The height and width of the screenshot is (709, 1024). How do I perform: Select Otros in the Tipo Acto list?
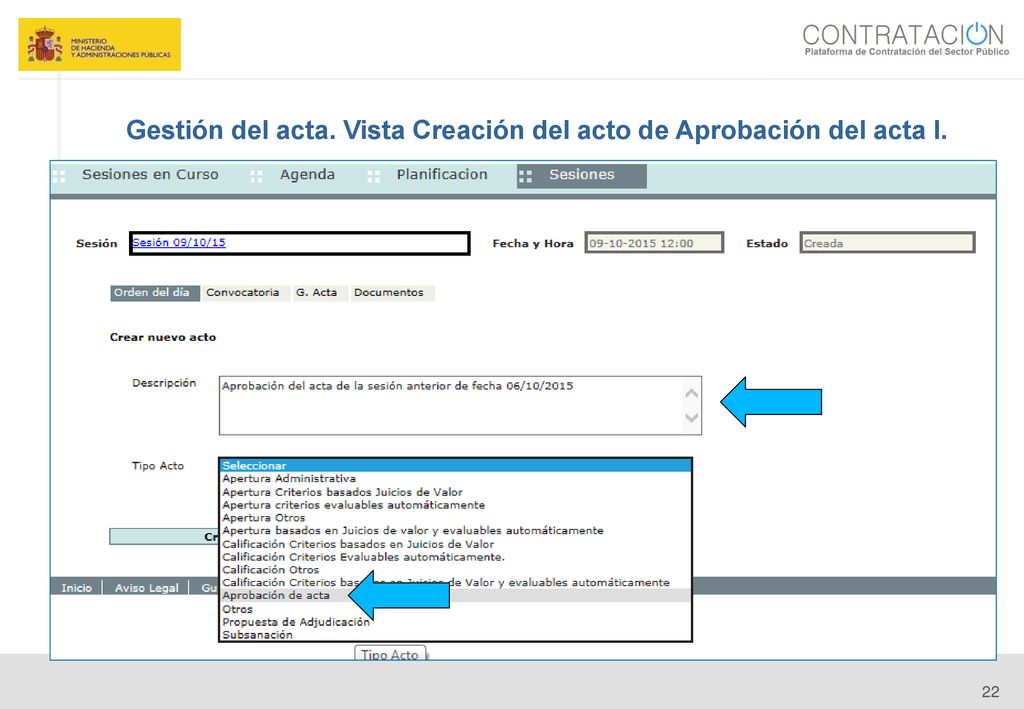[455, 609]
